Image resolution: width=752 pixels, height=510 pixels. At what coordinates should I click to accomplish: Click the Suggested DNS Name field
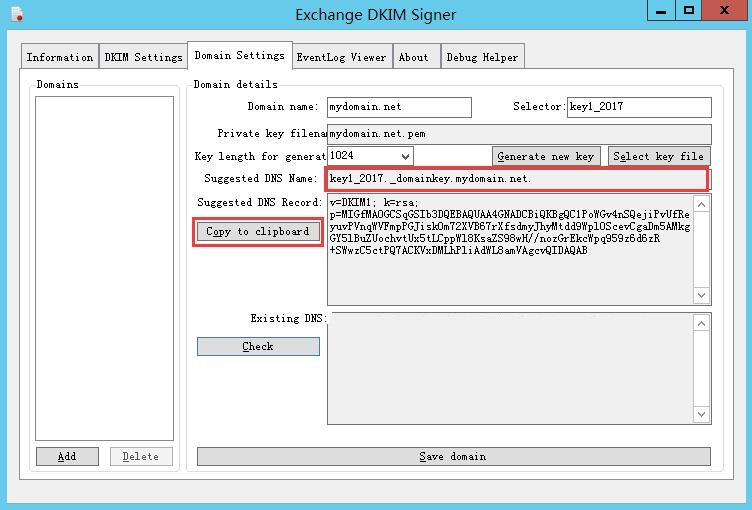(517, 180)
